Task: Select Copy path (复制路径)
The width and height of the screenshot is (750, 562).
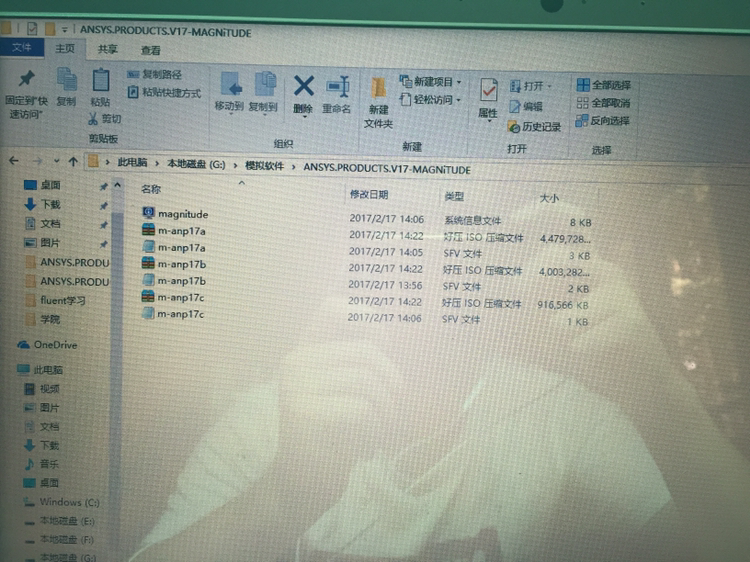Action: coord(154,74)
